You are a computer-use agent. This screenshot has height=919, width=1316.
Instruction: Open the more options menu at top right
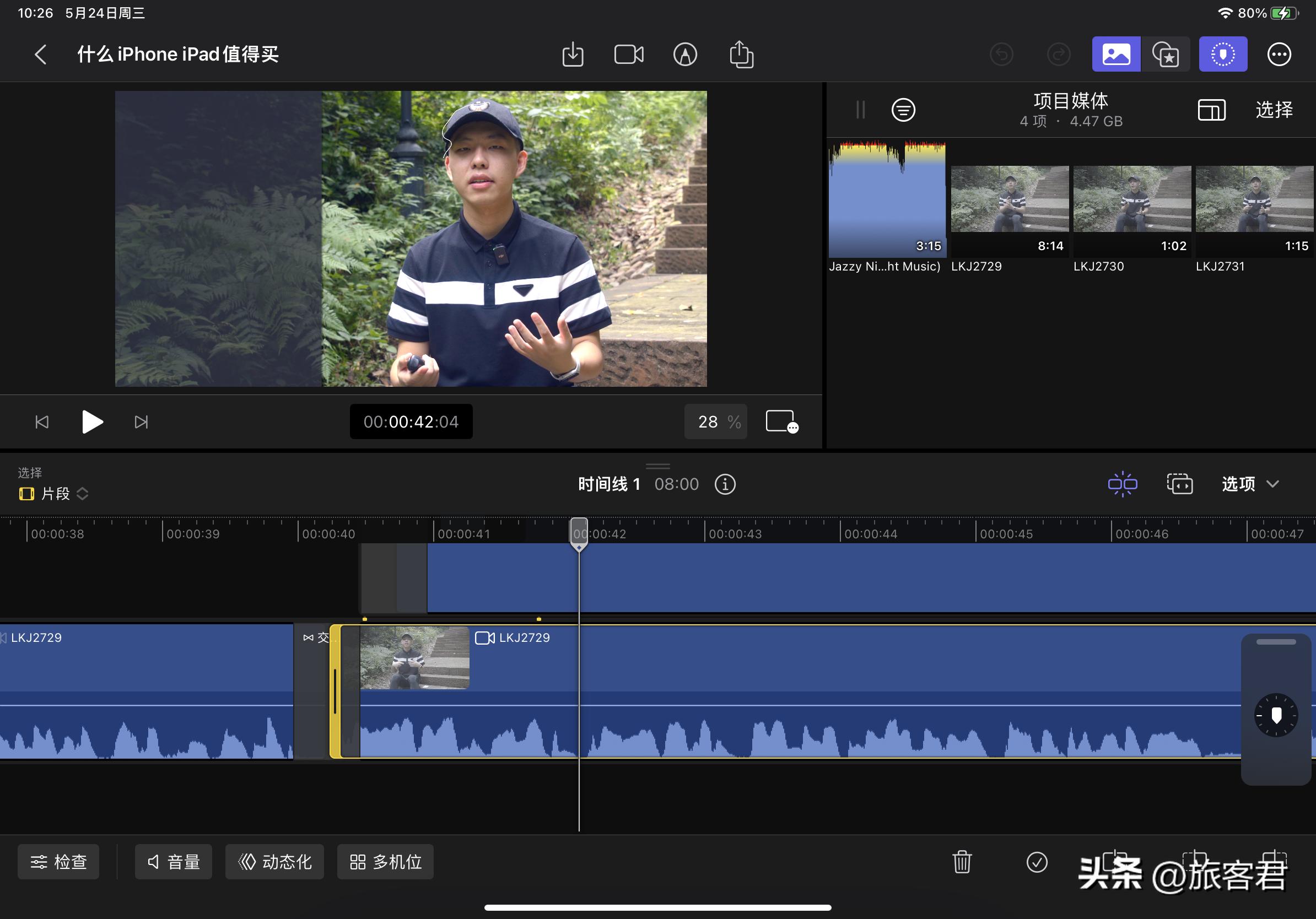[1279, 53]
